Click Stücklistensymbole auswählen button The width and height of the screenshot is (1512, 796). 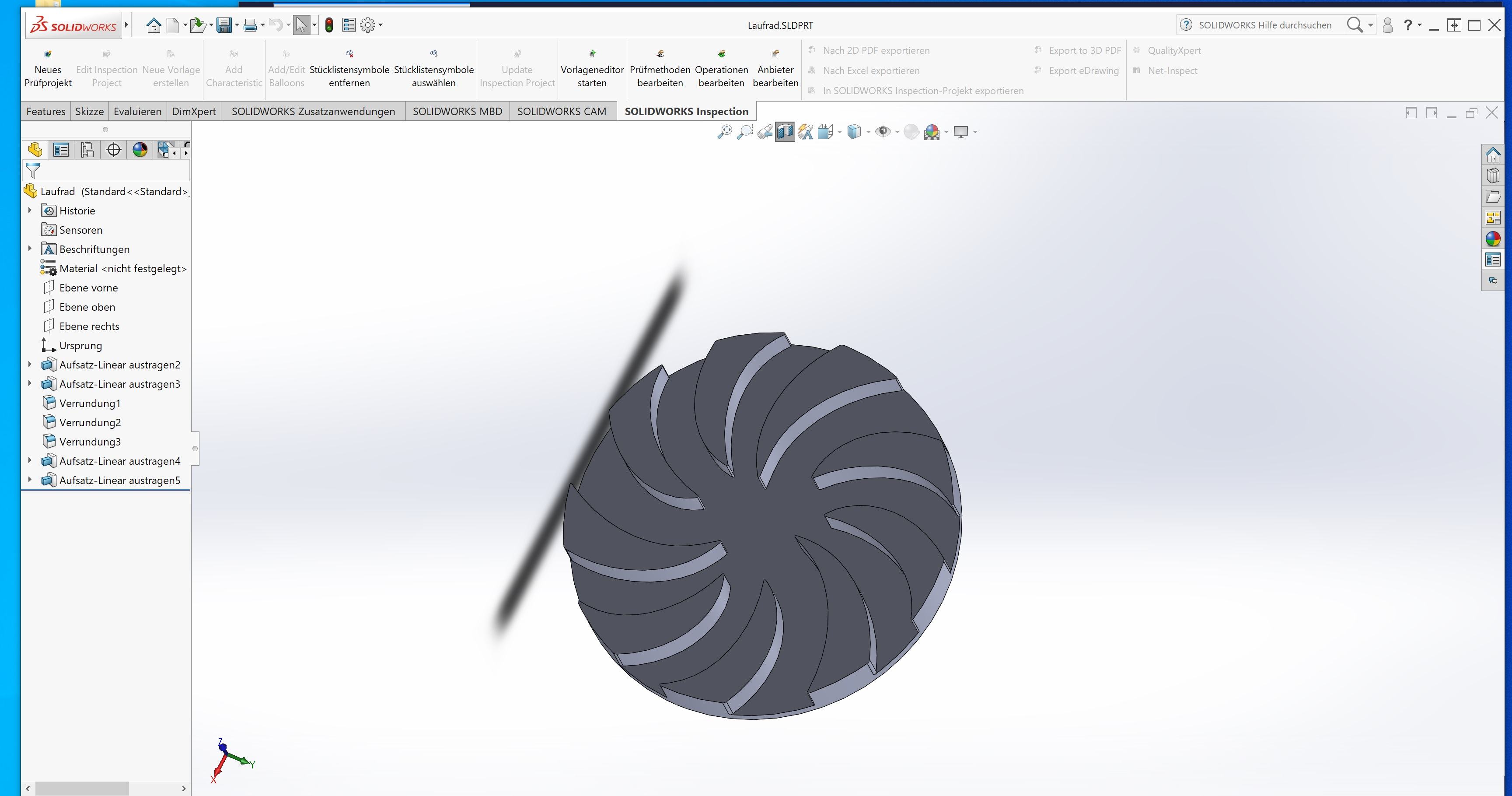(x=434, y=69)
